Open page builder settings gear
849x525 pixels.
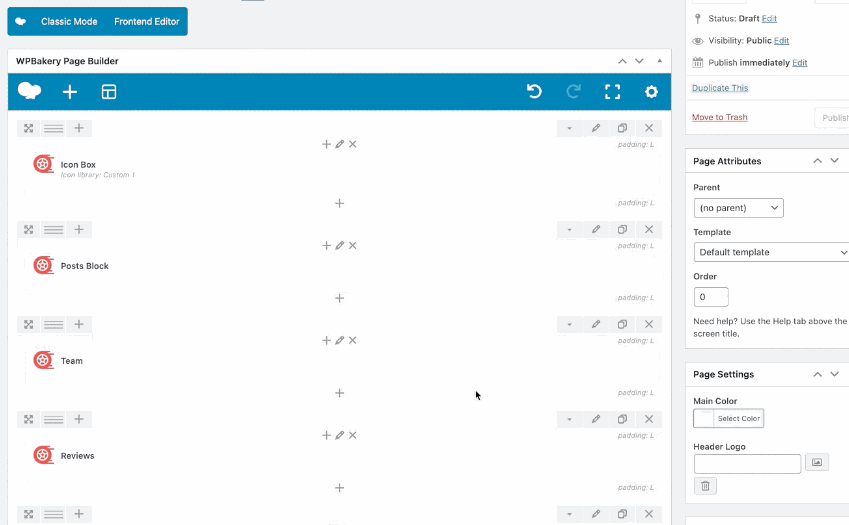pos(651,91)
